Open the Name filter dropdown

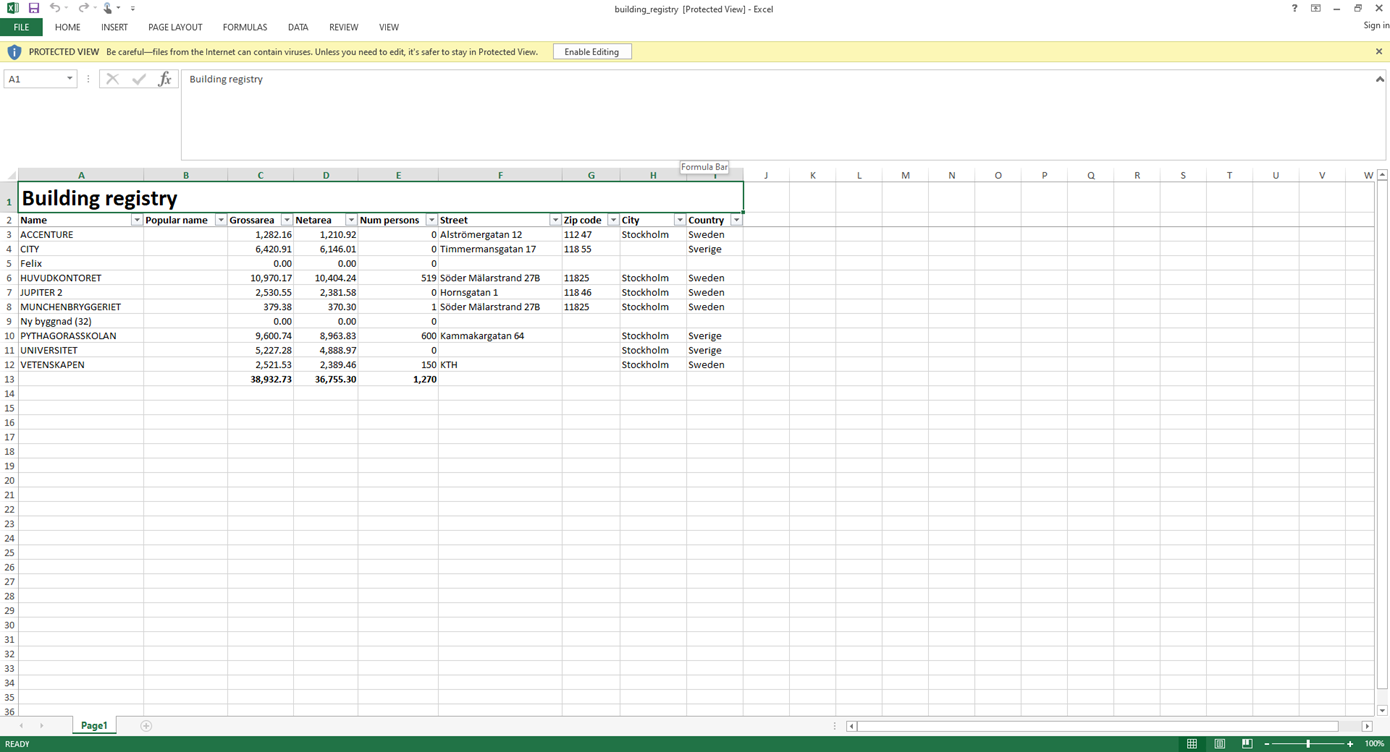tap(137, 220)
